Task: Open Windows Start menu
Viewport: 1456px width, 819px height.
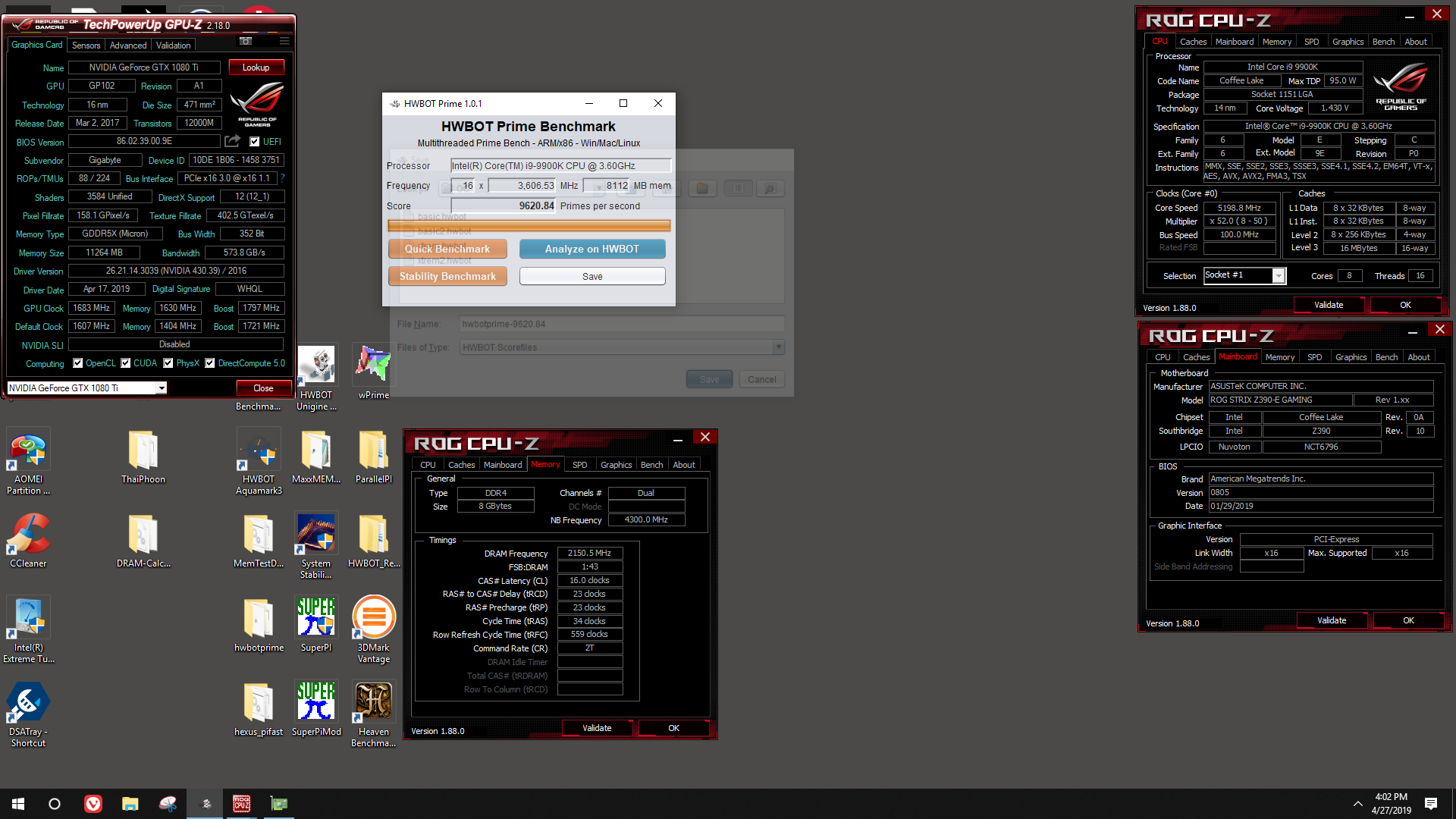Action: pos(18,804)
